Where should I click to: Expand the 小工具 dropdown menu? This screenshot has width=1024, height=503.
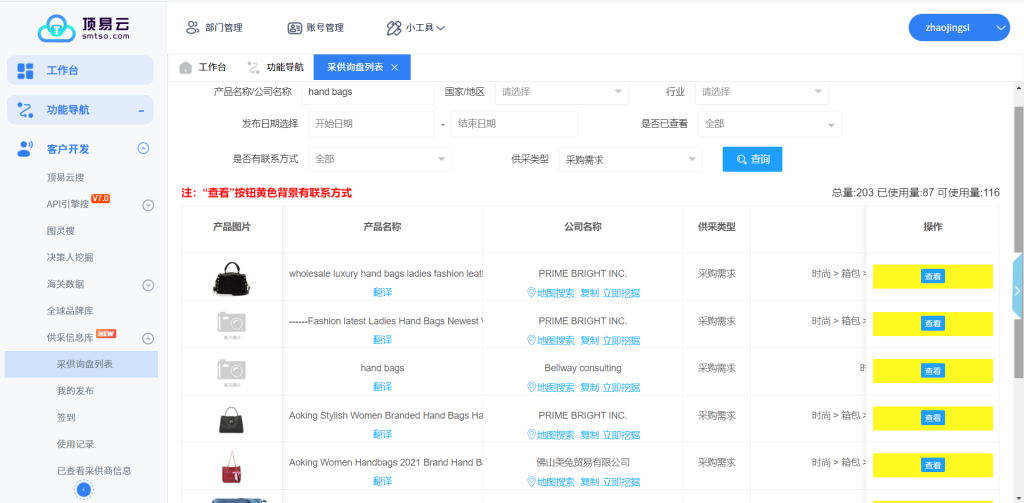[x=416, y=28]
